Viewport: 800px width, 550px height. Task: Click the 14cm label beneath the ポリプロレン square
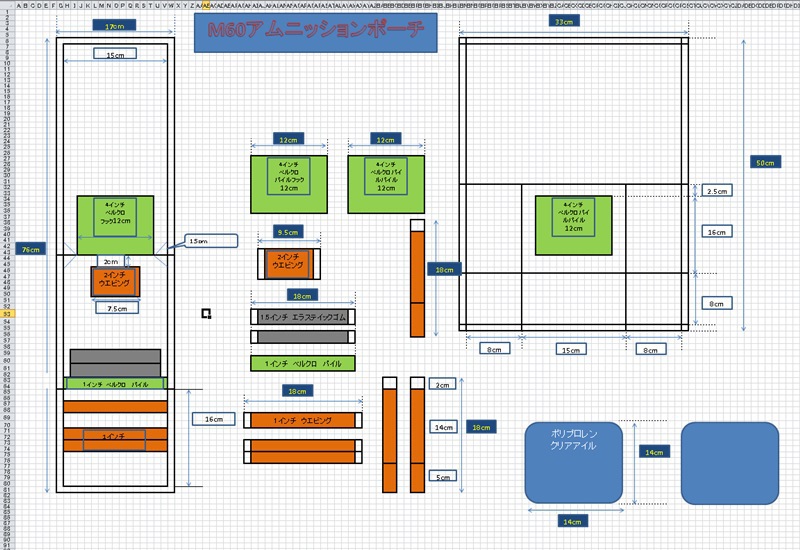572,521
